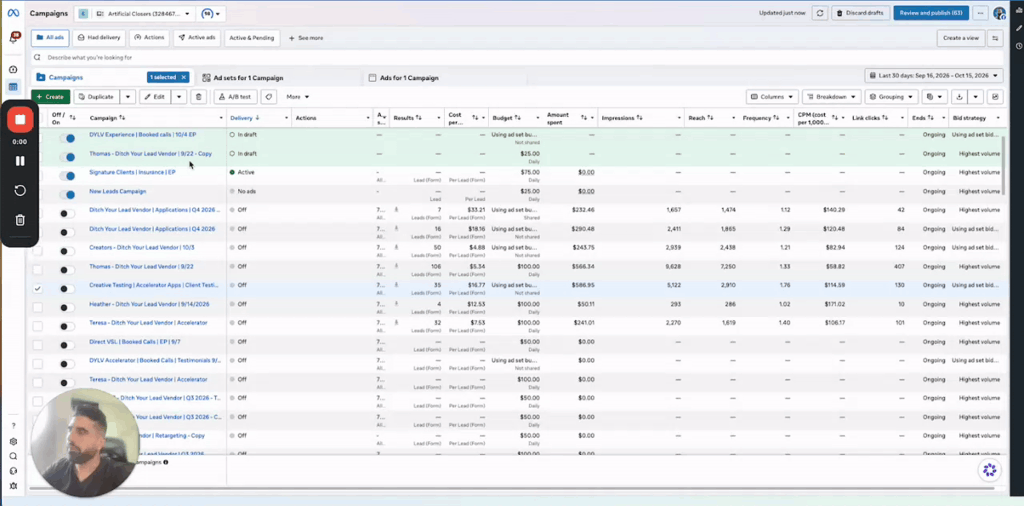Turn on Creators Ditch Your Lead Vendor 10/3 campaign
The image size is (1024, 506).
[x=67, y=251]
